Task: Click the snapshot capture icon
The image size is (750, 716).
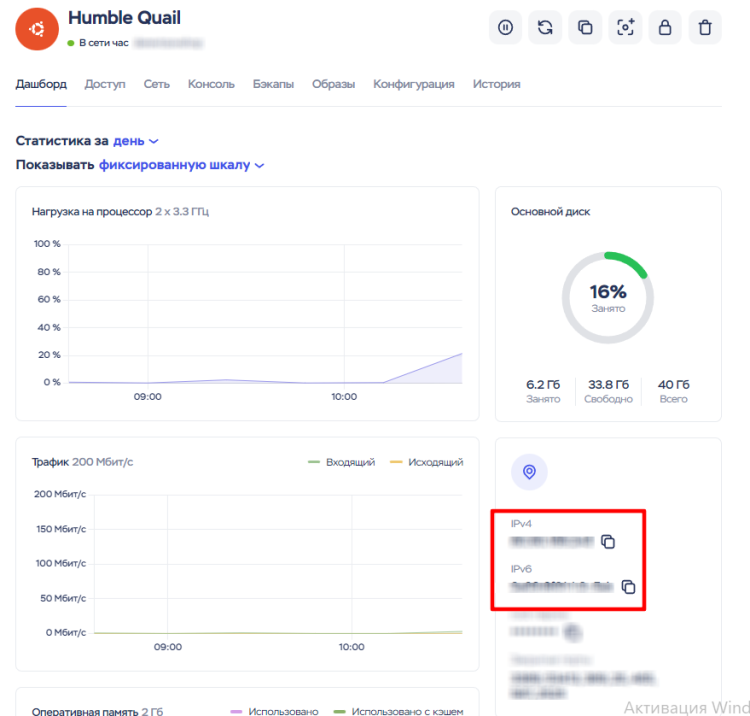Action: tap(625, 28)
